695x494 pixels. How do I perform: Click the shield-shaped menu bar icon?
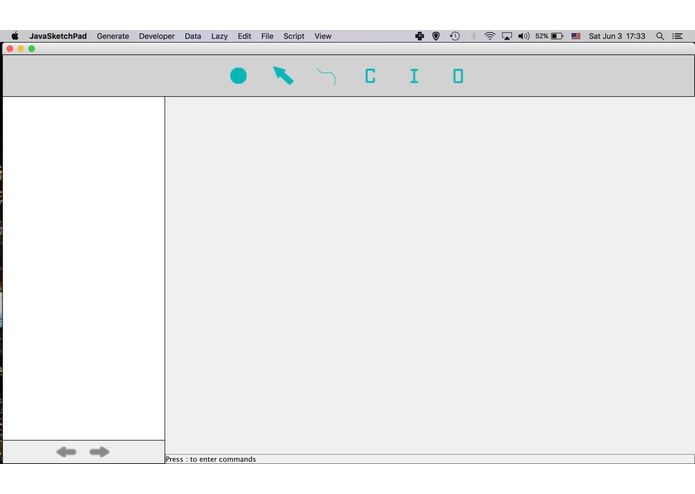(436, 36)
